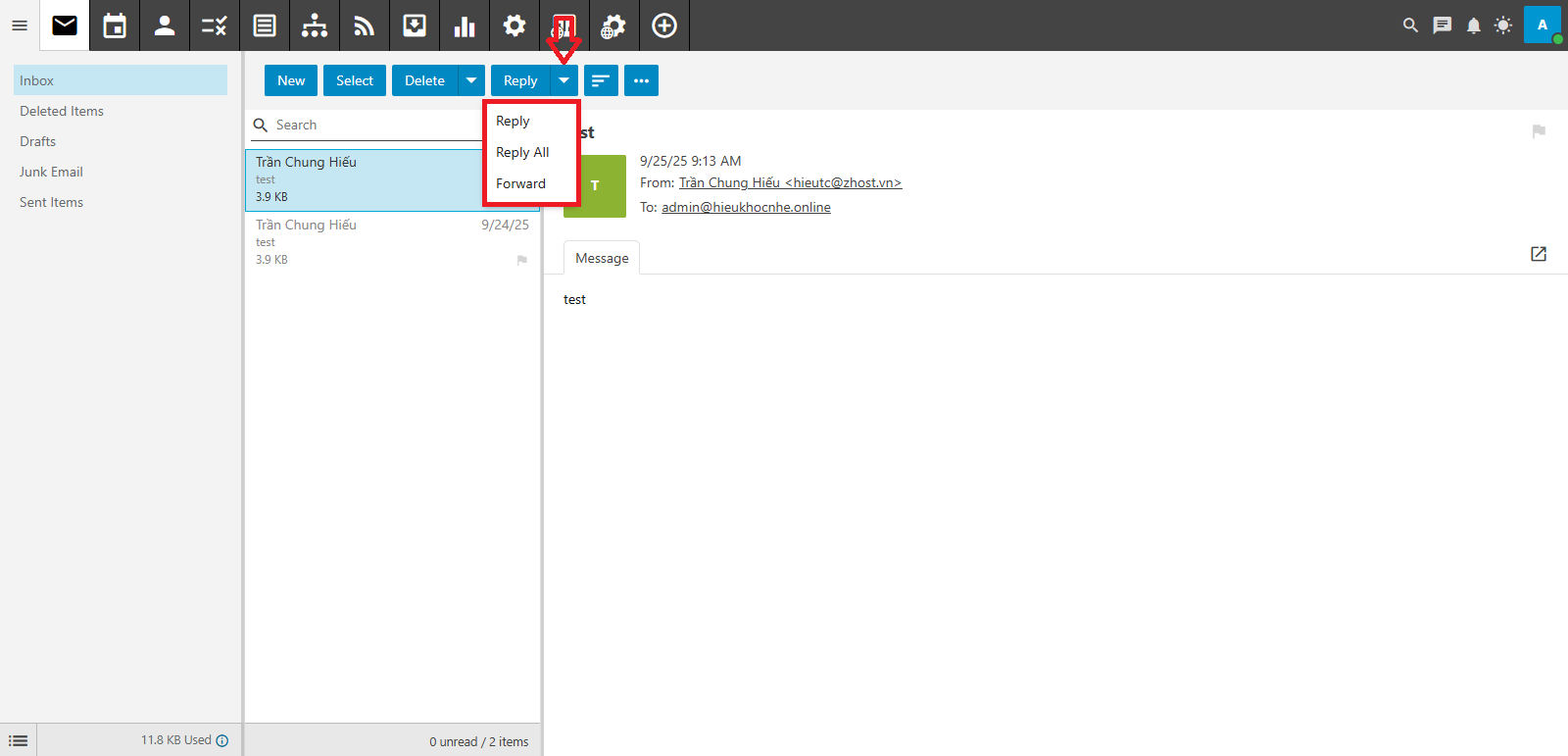The width and height of the screenshot is (1568, 756).
Task: Open the gear with globe icon
Action: point(613,25)
